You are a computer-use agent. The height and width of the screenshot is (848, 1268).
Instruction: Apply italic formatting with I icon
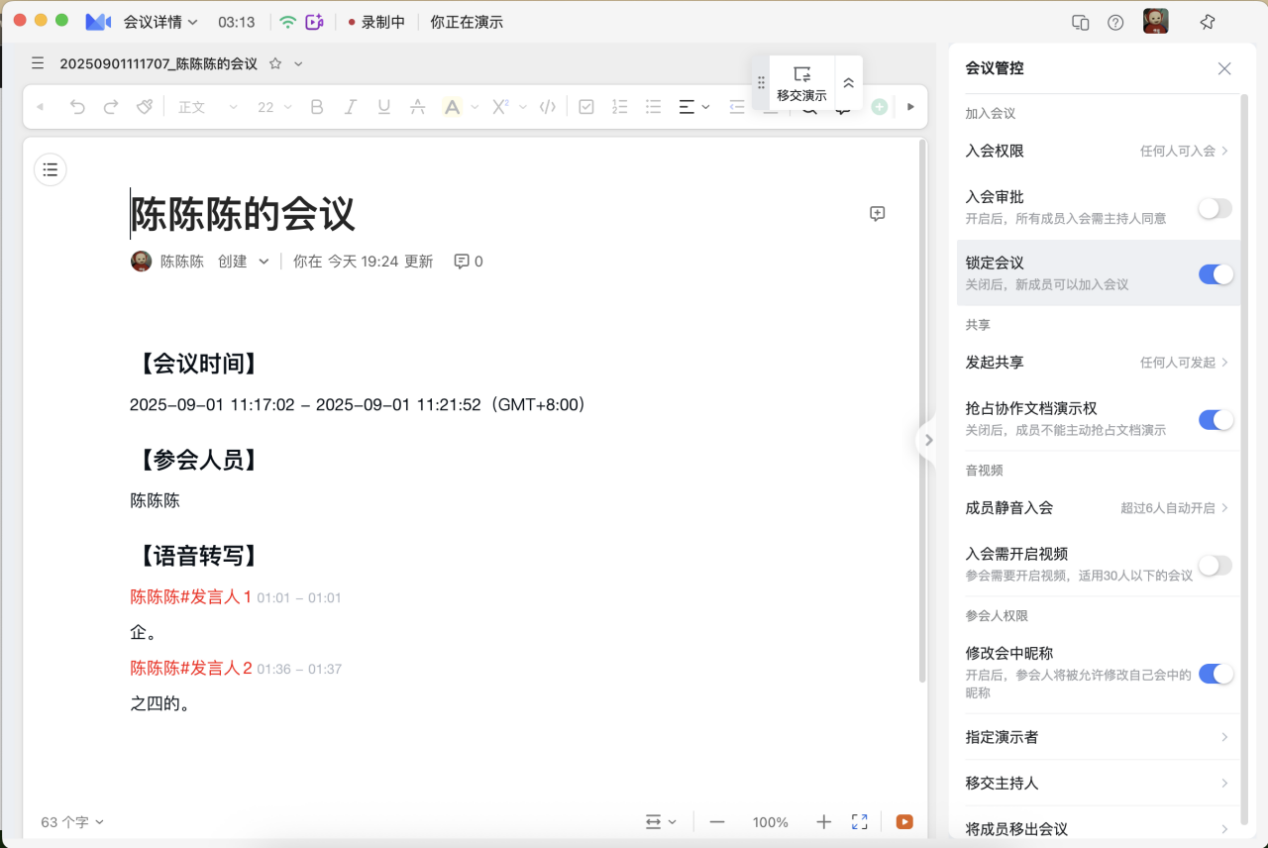tap(350, 107)
